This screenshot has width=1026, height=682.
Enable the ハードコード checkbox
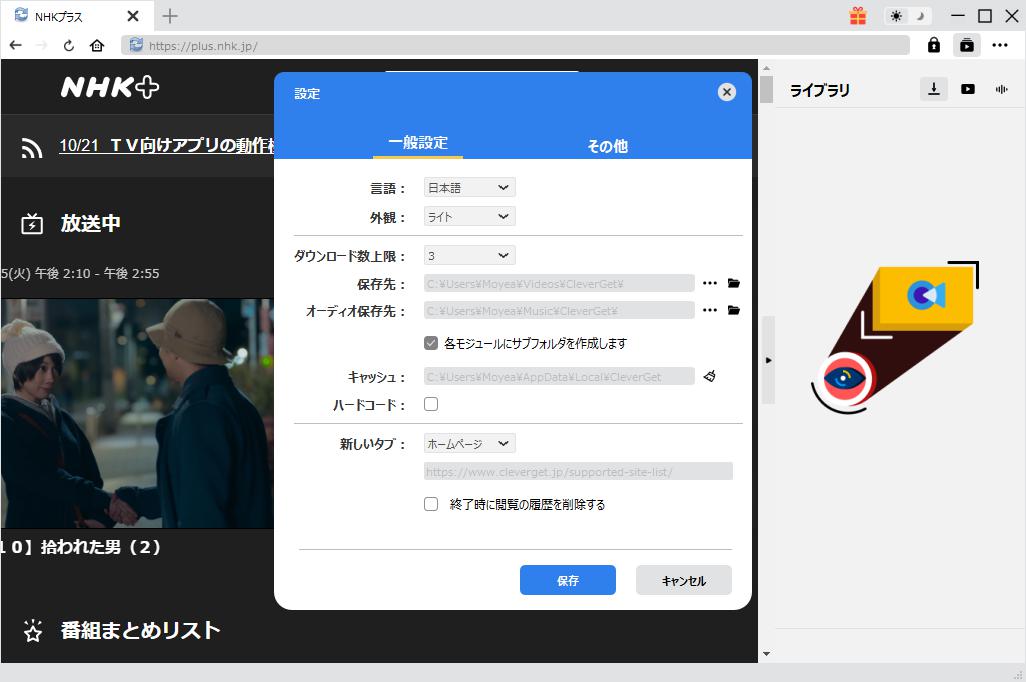click(x=431, y=405)
